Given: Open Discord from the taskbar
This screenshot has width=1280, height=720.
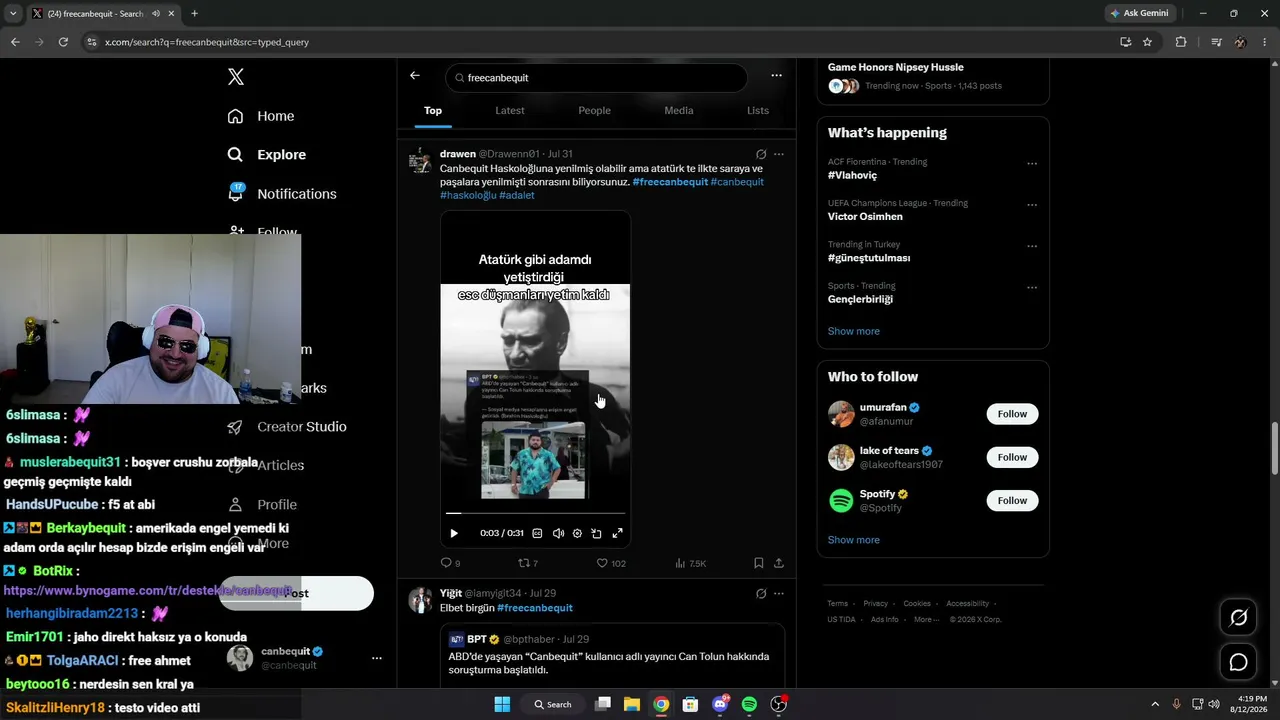Looking at the screenshot, I should tap(720, 704).
